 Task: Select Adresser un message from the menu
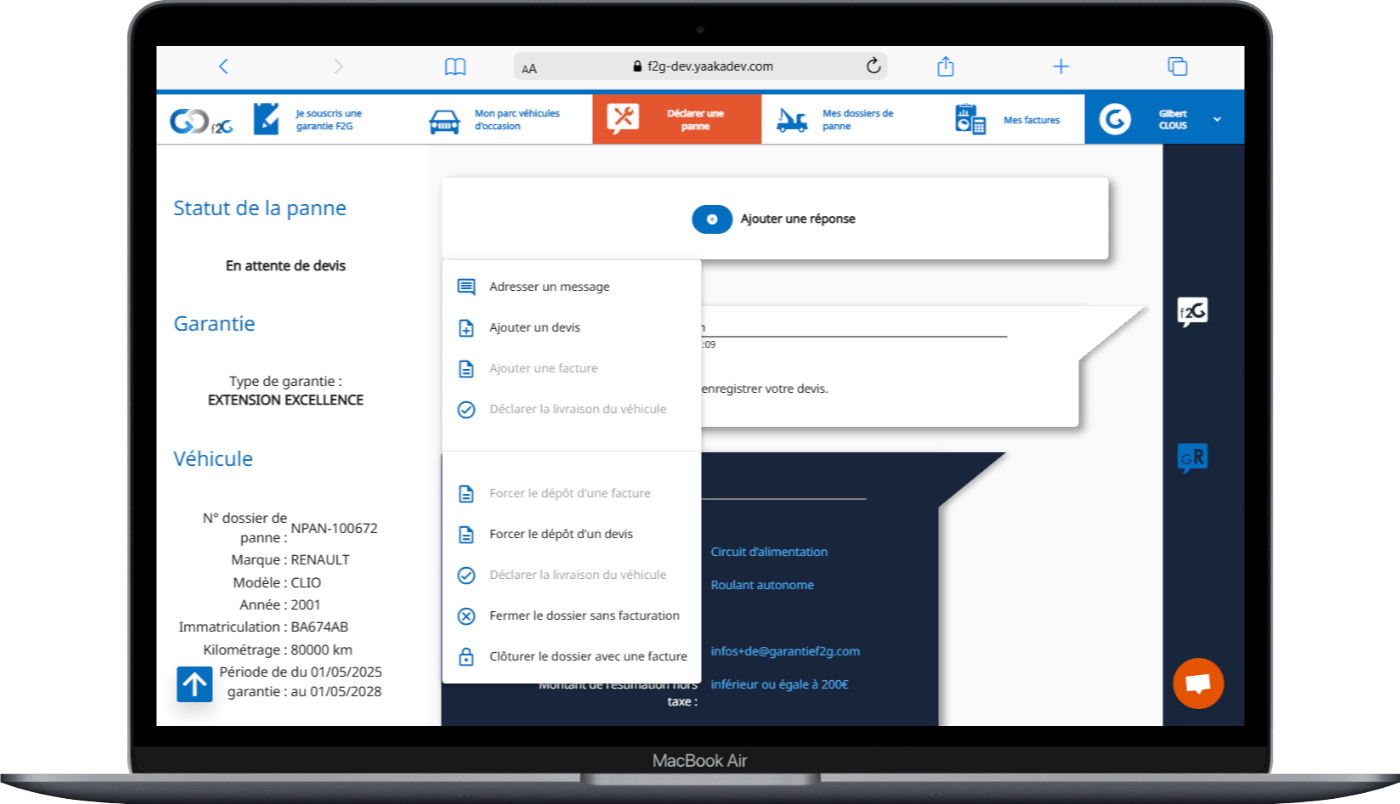[x=549, y=287]
